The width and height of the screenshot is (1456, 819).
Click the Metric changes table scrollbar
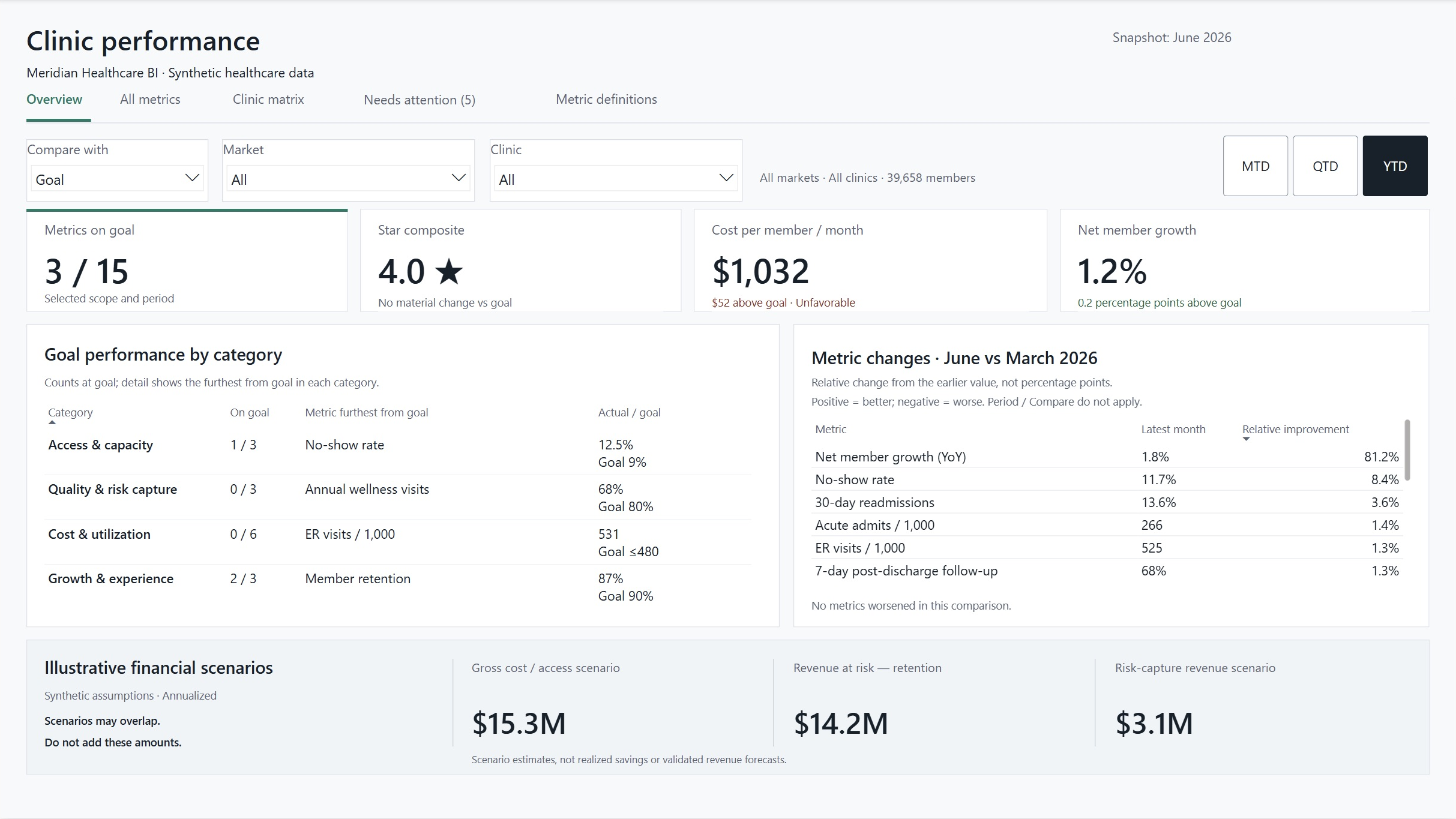1407,450
